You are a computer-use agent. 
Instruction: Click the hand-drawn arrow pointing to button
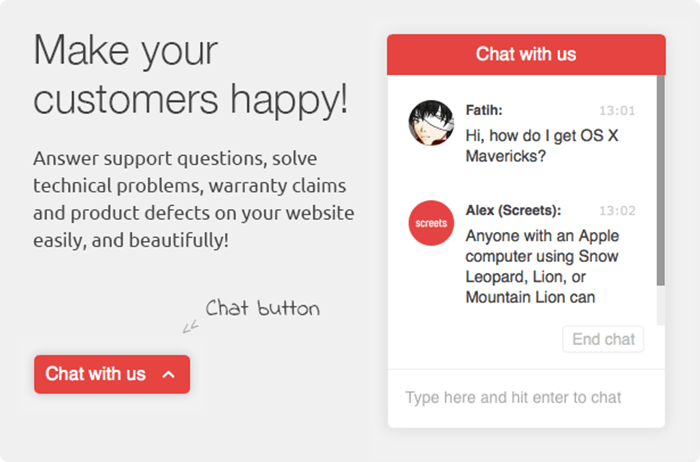190,324
